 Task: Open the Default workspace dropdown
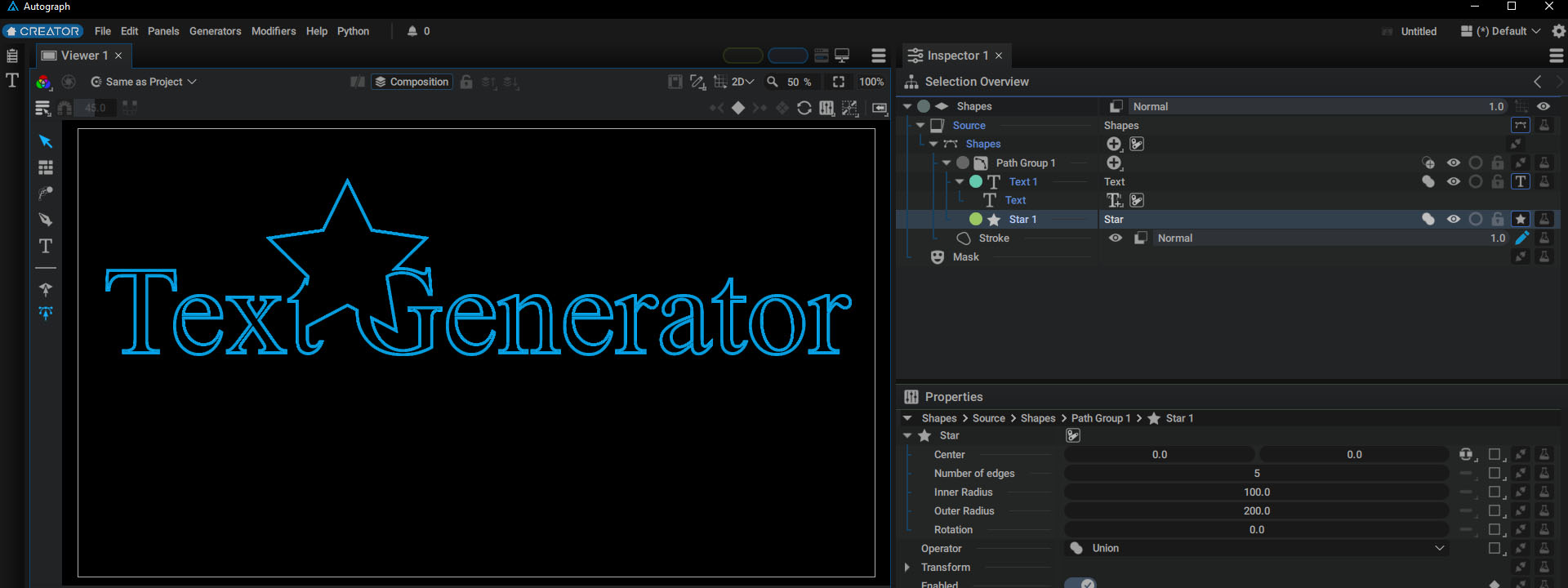pyautogui.click(x=1501, y=31)
